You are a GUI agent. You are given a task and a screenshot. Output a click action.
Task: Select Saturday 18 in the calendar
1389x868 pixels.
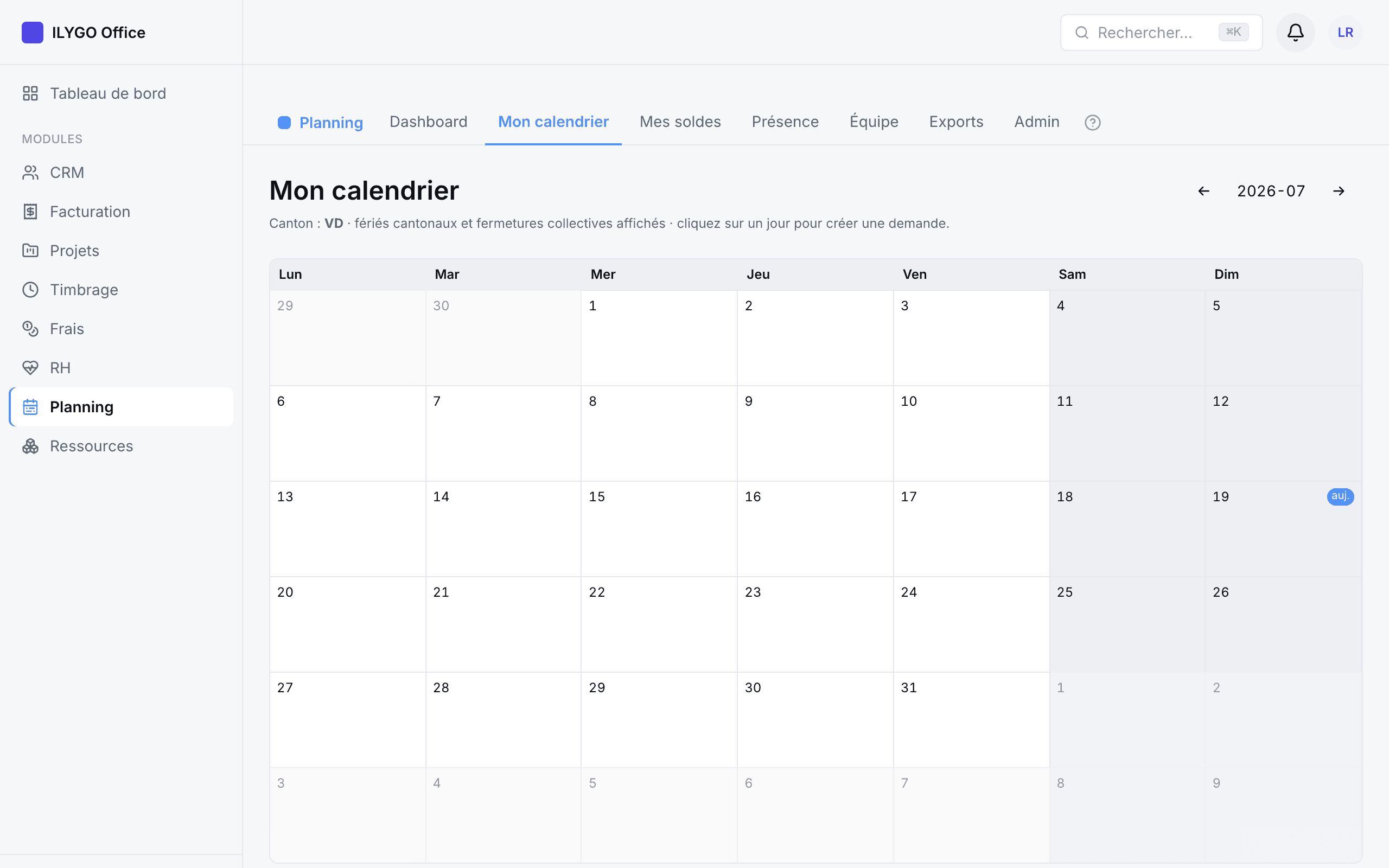[x=1127, y=529]
